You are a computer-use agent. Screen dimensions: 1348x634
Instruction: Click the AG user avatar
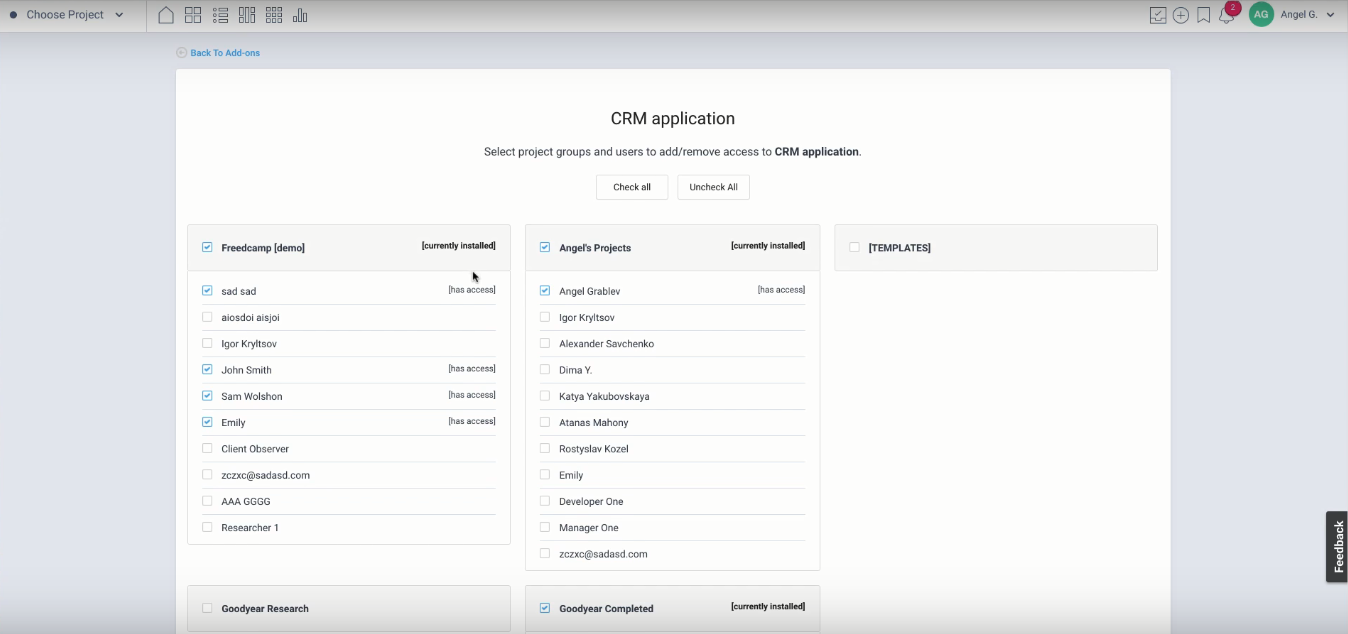[1261, 15]
